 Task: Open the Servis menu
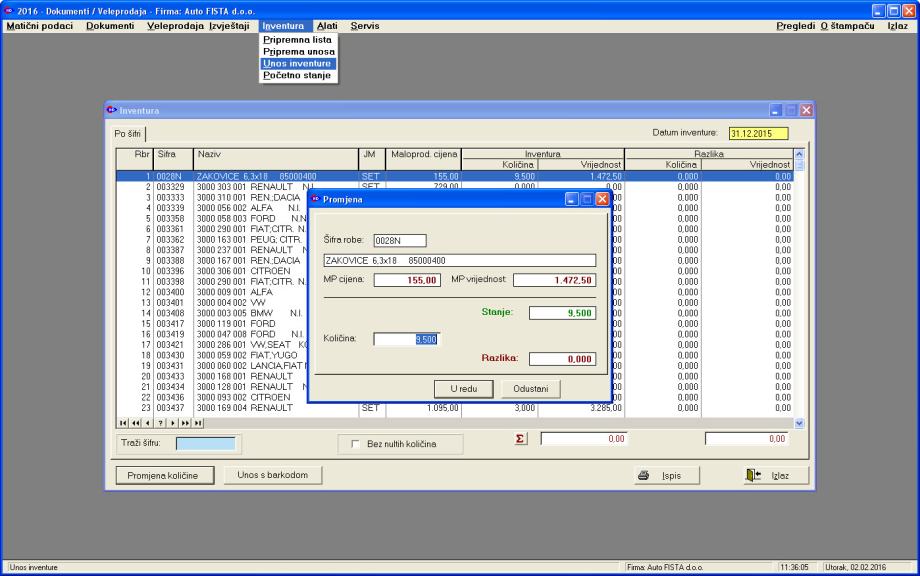click(364, 26)
